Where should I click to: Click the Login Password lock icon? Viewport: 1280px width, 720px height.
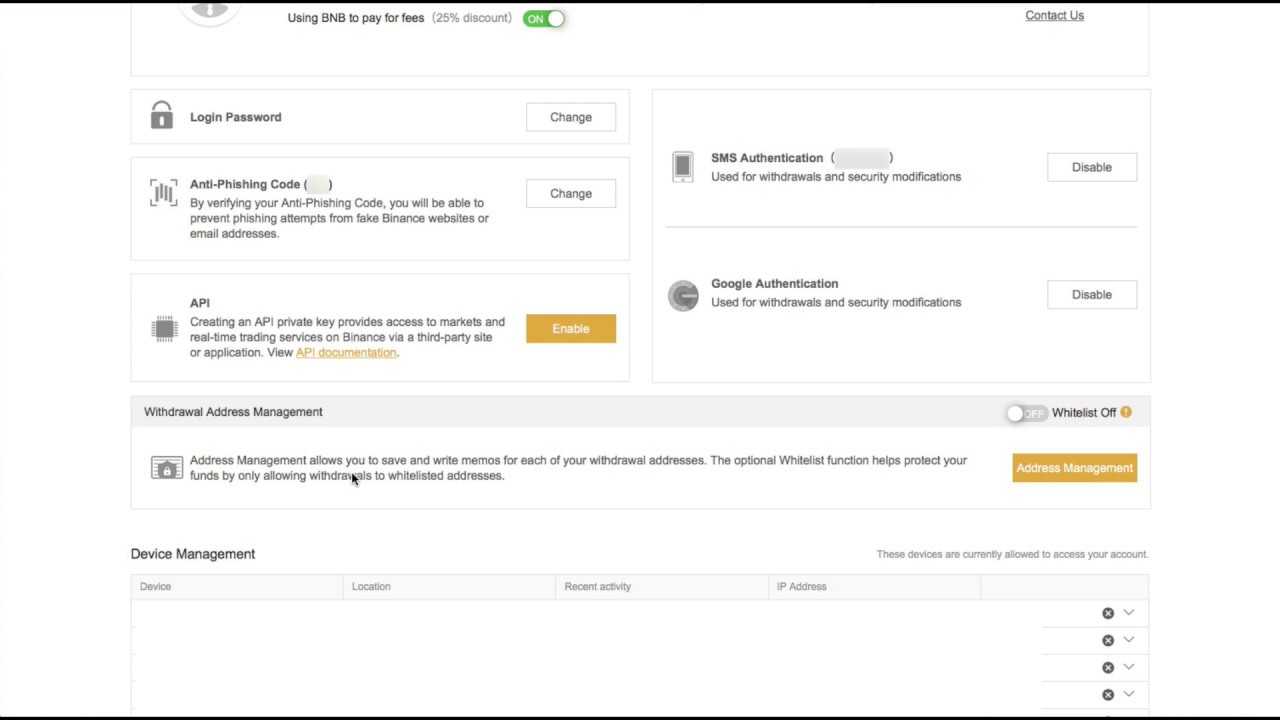tap(161, 116)
